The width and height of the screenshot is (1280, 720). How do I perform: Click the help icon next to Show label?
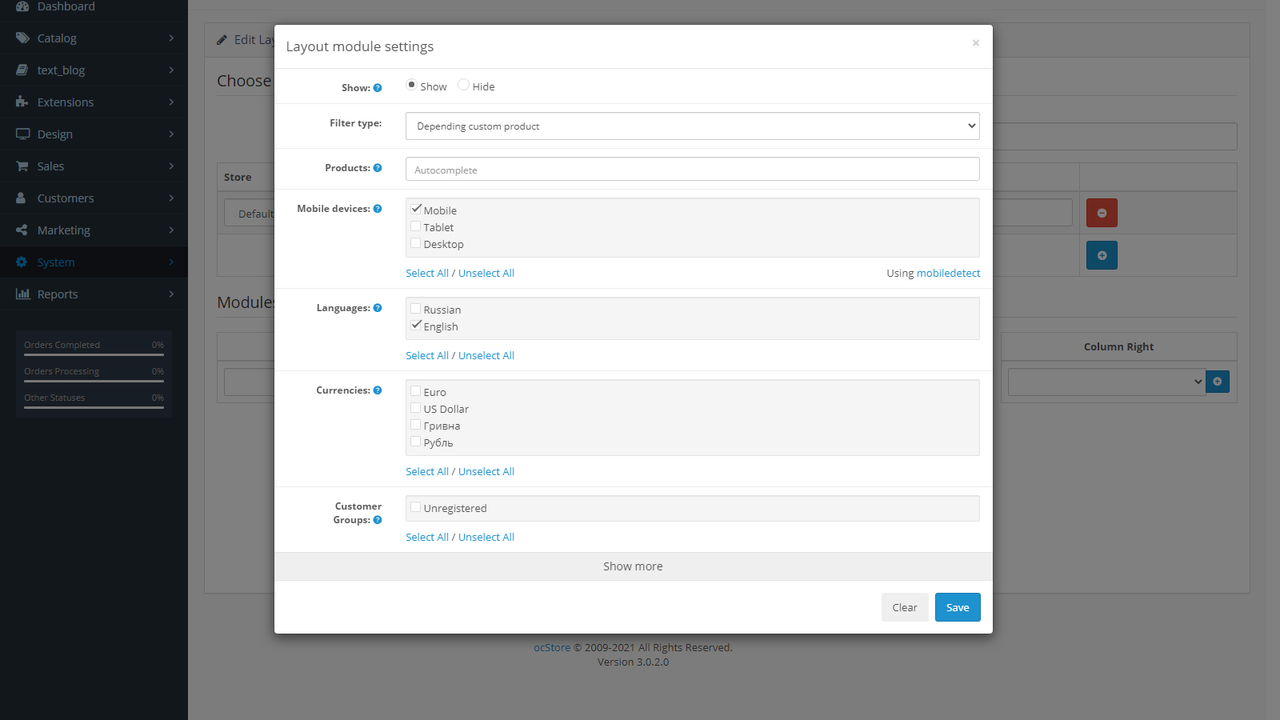click(x=378, y=88)
